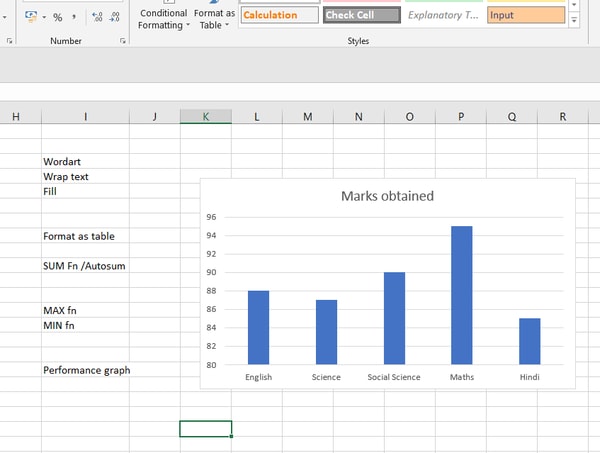Select the Maths bar in chart

462,295
